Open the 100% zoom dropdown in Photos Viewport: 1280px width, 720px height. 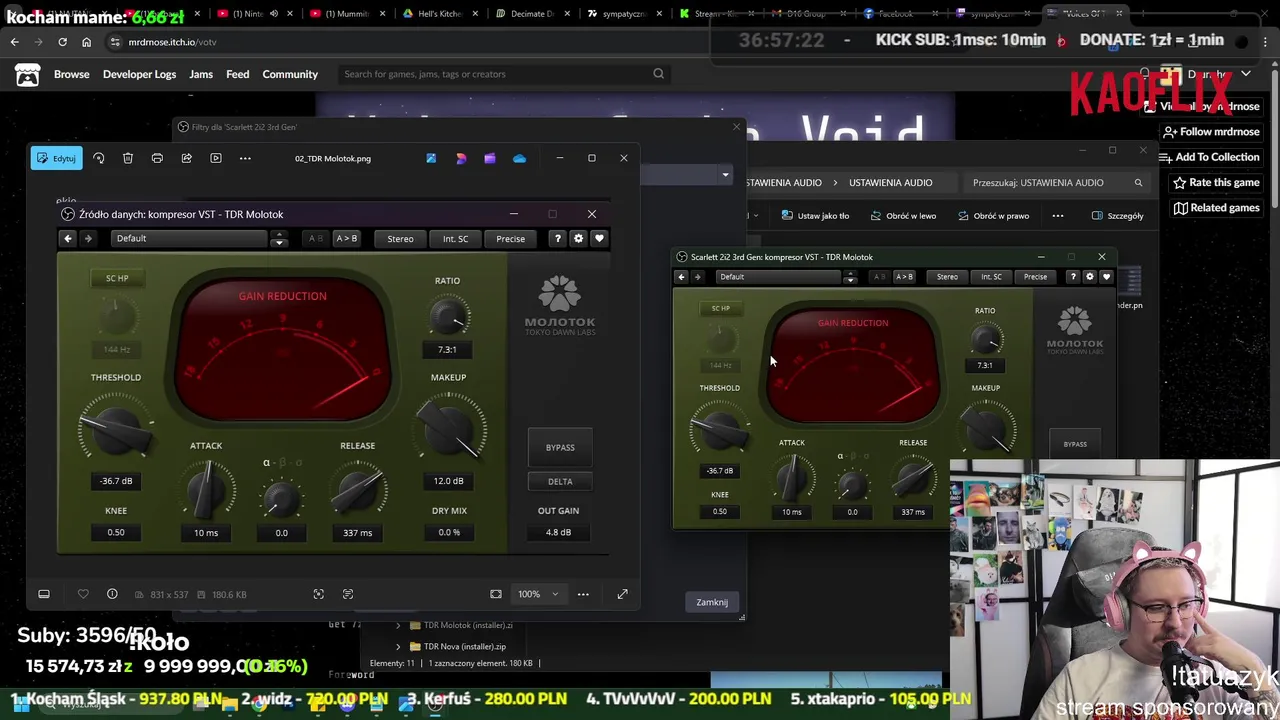538,594
